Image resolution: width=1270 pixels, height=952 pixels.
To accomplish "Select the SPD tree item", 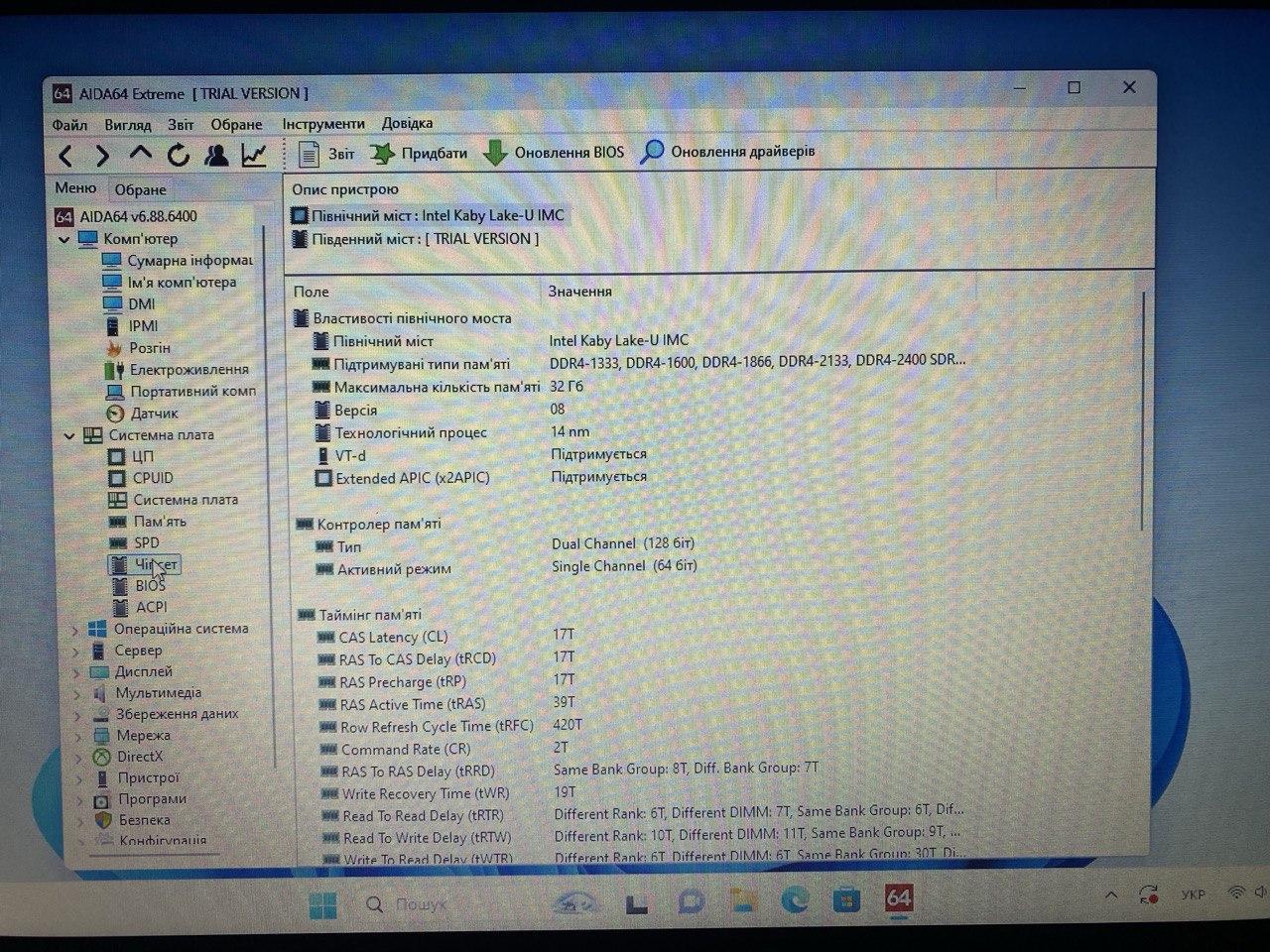I will 134,543.
